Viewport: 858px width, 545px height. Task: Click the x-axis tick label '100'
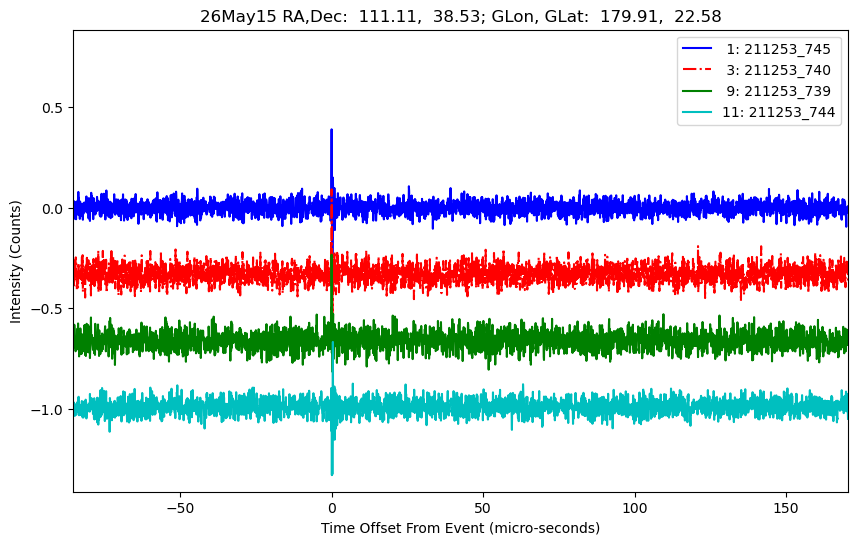coord(635,508)
